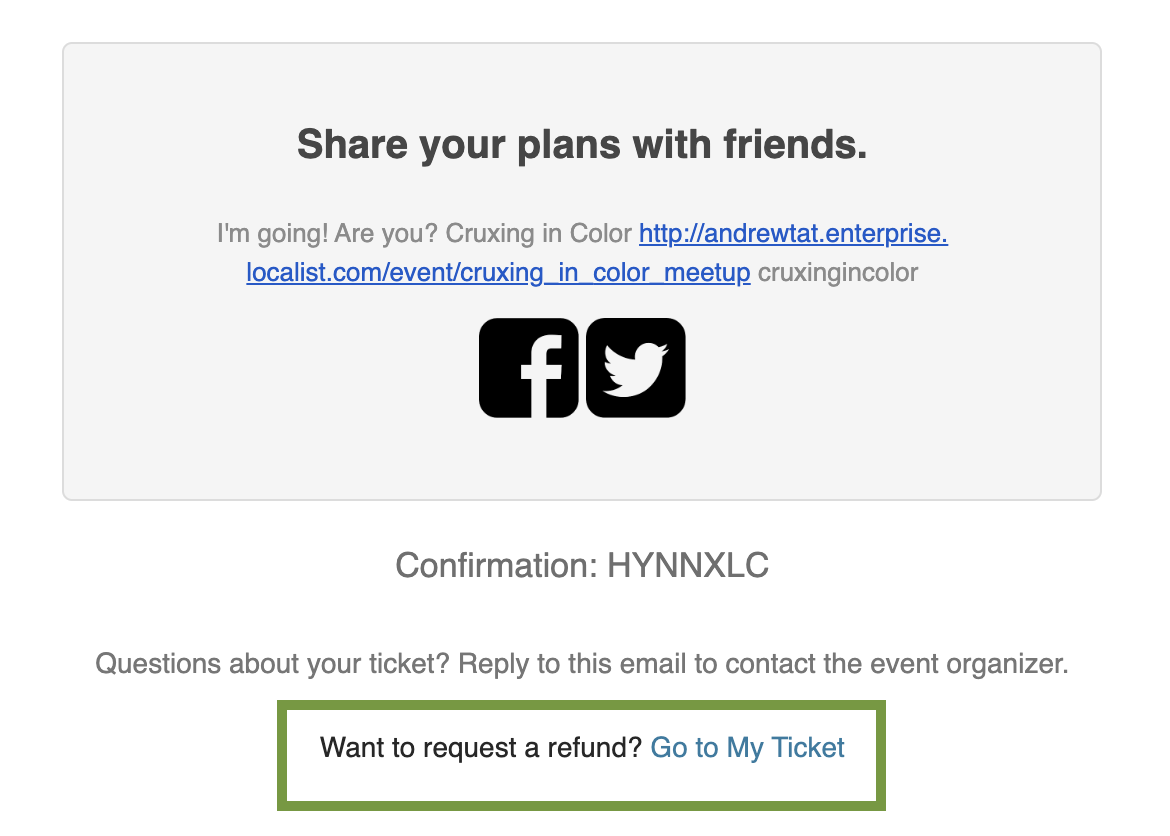Open Facebook sharing via its black square icon
The image size is (1170, 836).
click(x=528, y=367)
